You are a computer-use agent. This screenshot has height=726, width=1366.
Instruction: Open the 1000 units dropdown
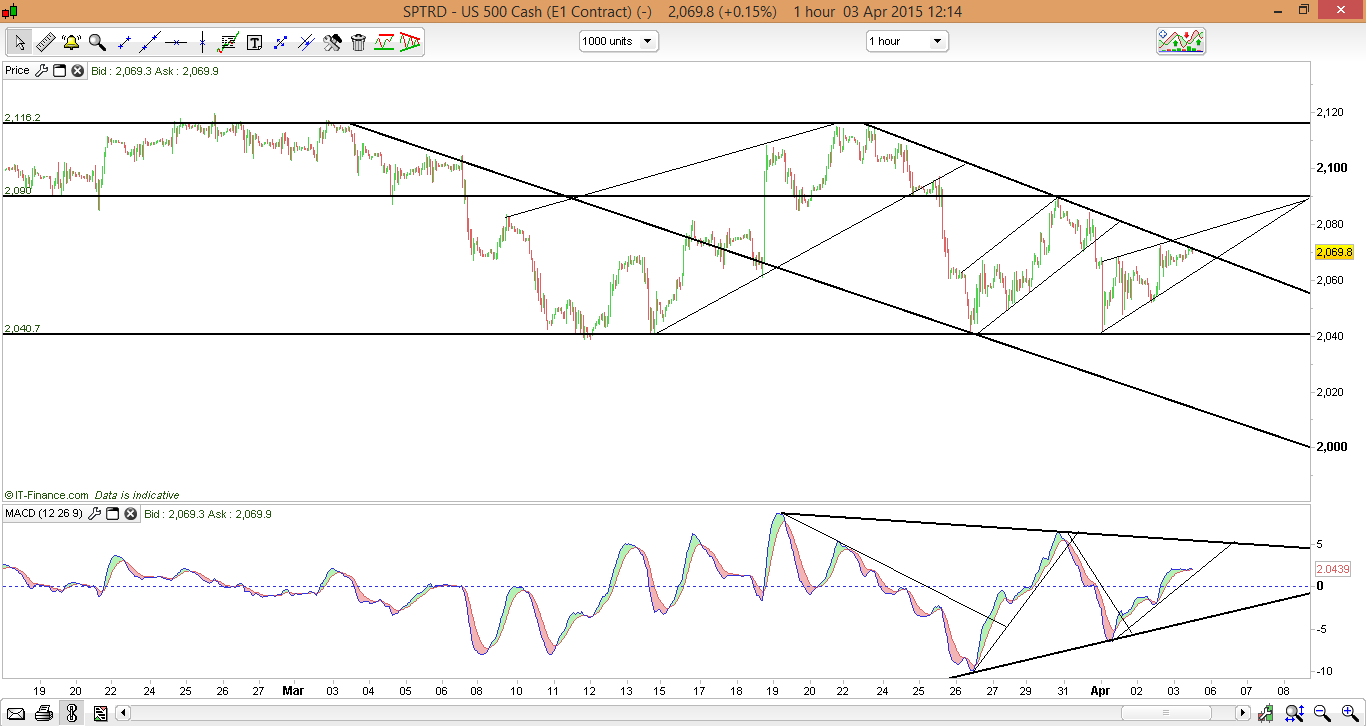click(618, 41)
